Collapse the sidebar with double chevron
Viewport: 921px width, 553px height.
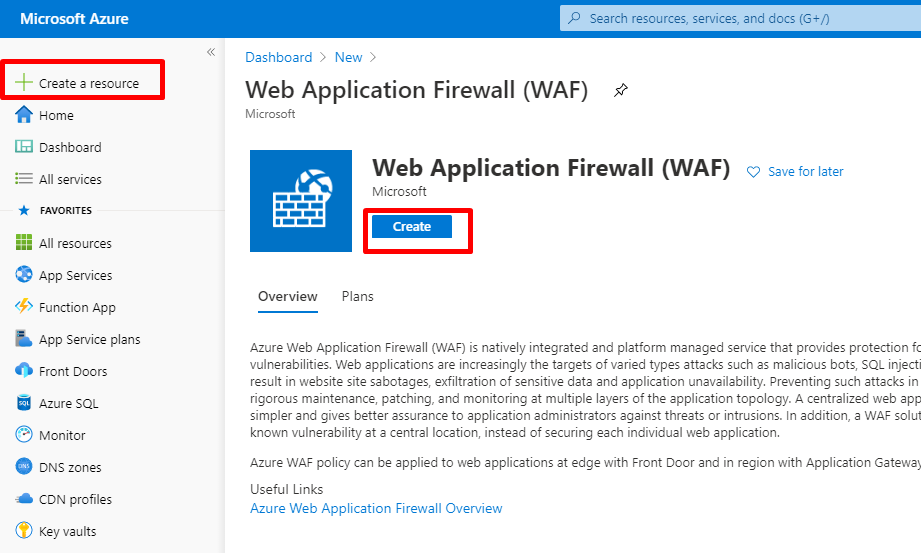pyautogui.click(x=211, y=52)
